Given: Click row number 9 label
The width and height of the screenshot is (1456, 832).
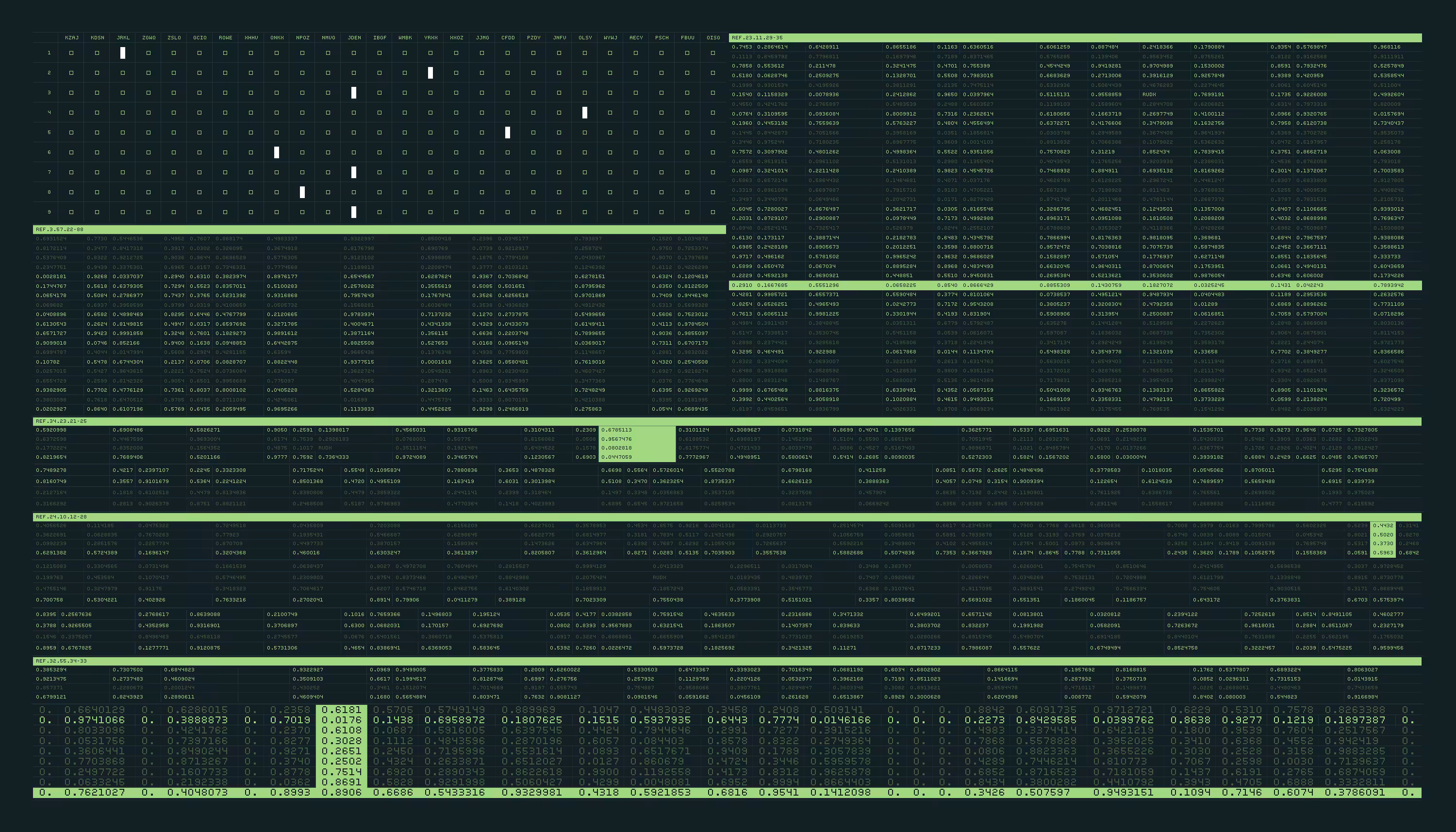Looking at the screenshot, I should pos(49,212).
